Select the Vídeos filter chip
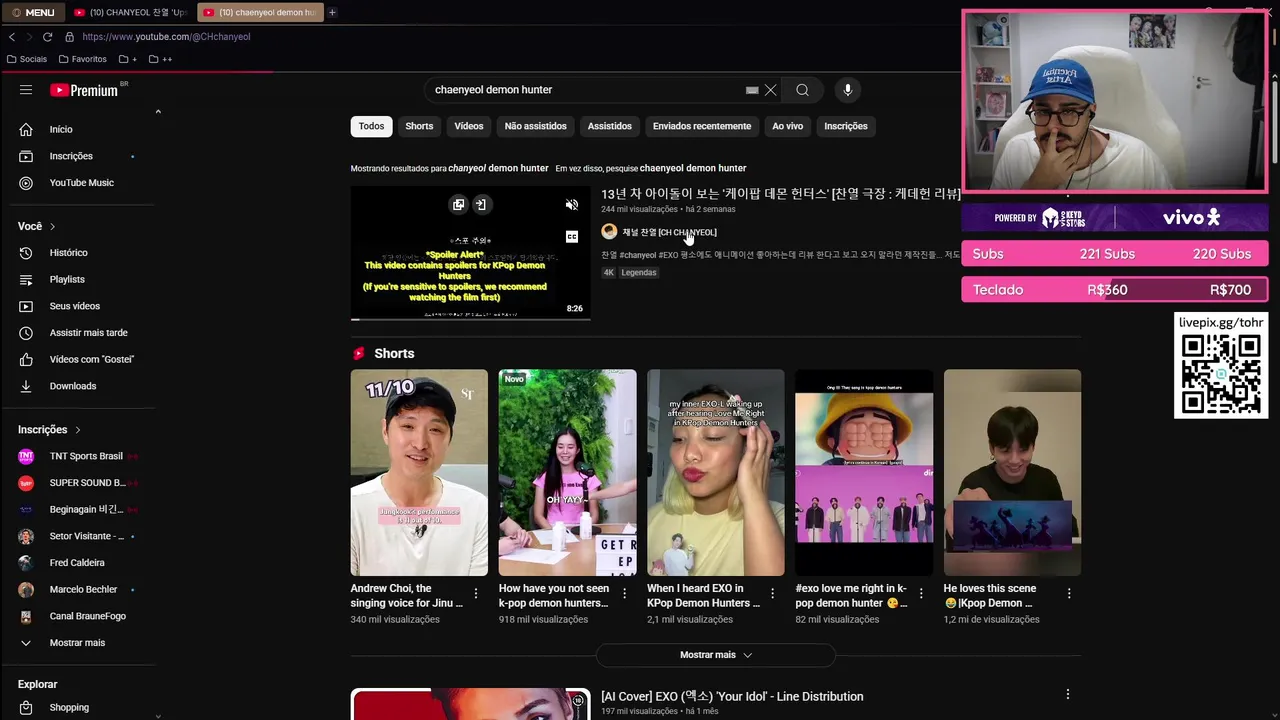1280x720 pixels. point(468,126)
